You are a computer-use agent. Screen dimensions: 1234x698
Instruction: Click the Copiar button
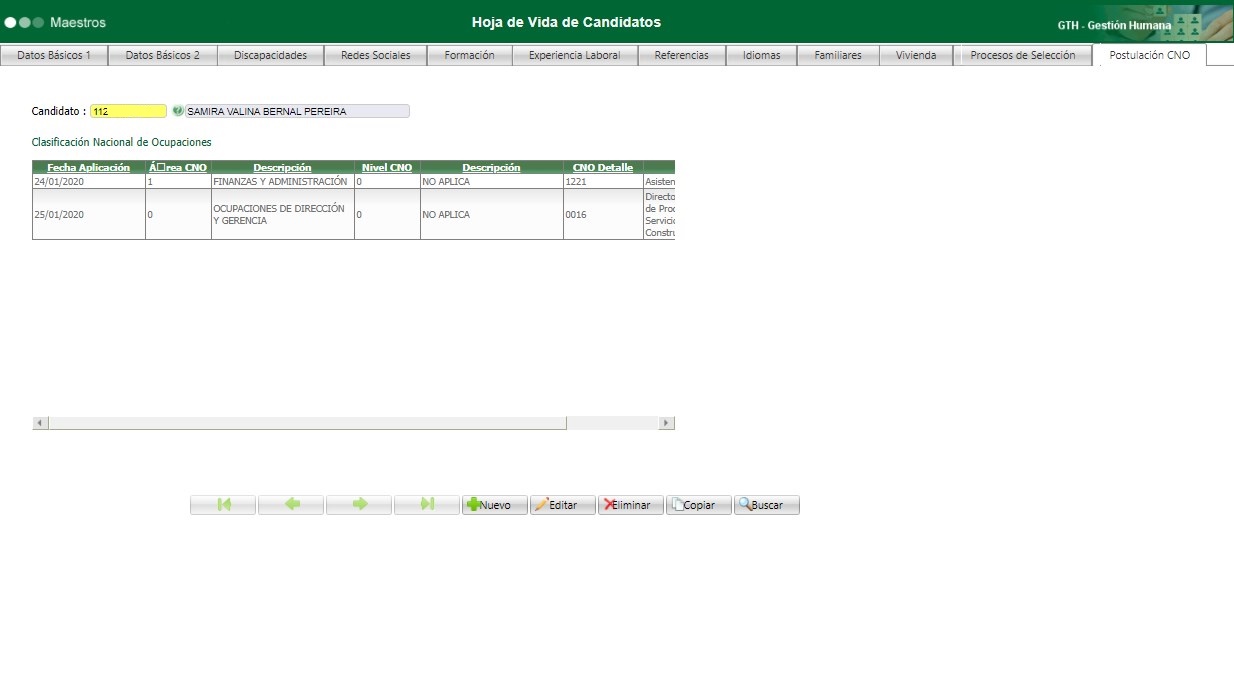[x=699, y=505]
